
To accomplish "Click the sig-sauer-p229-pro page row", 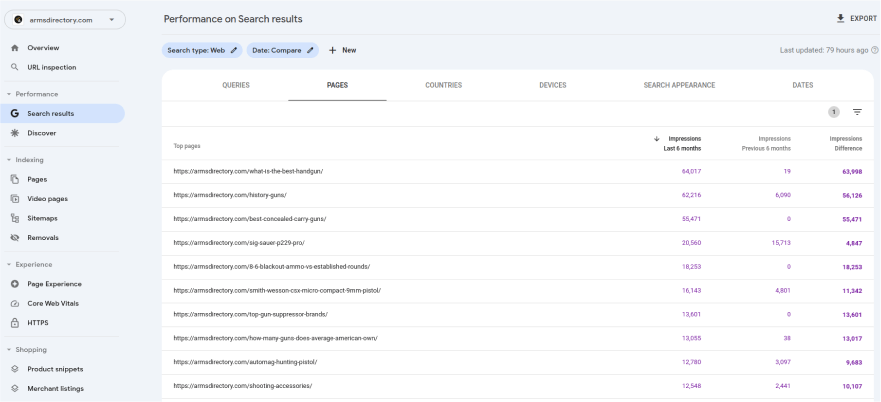I will (x=517, y=243).
